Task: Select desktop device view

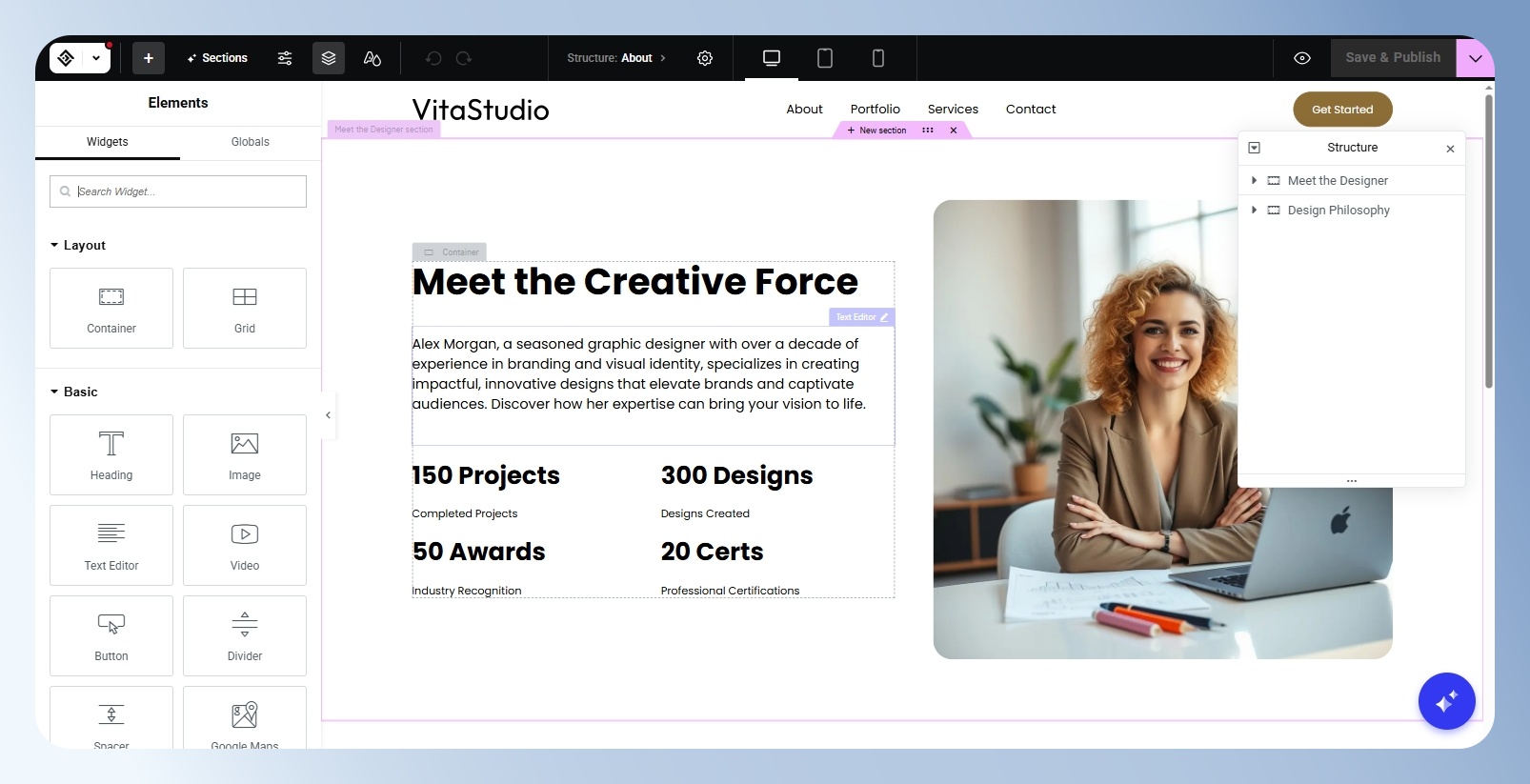Action: tap(772, 58)
